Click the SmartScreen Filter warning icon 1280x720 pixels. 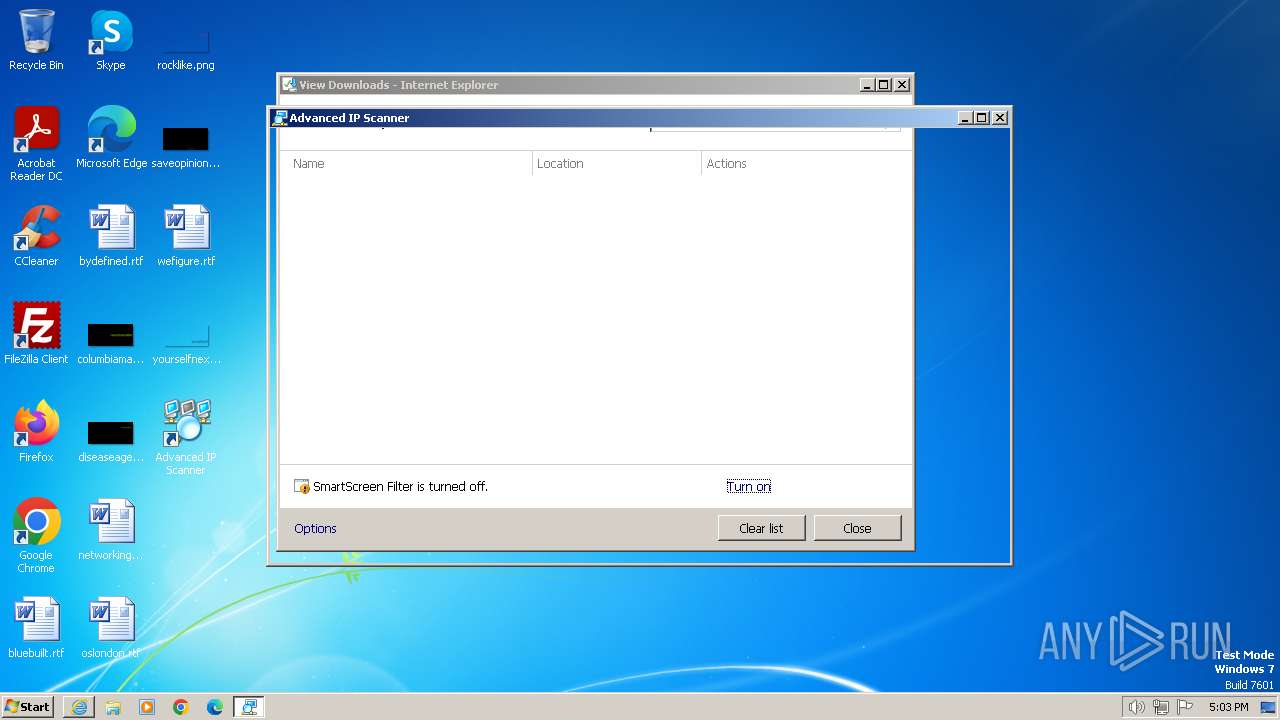coord(302,487)
